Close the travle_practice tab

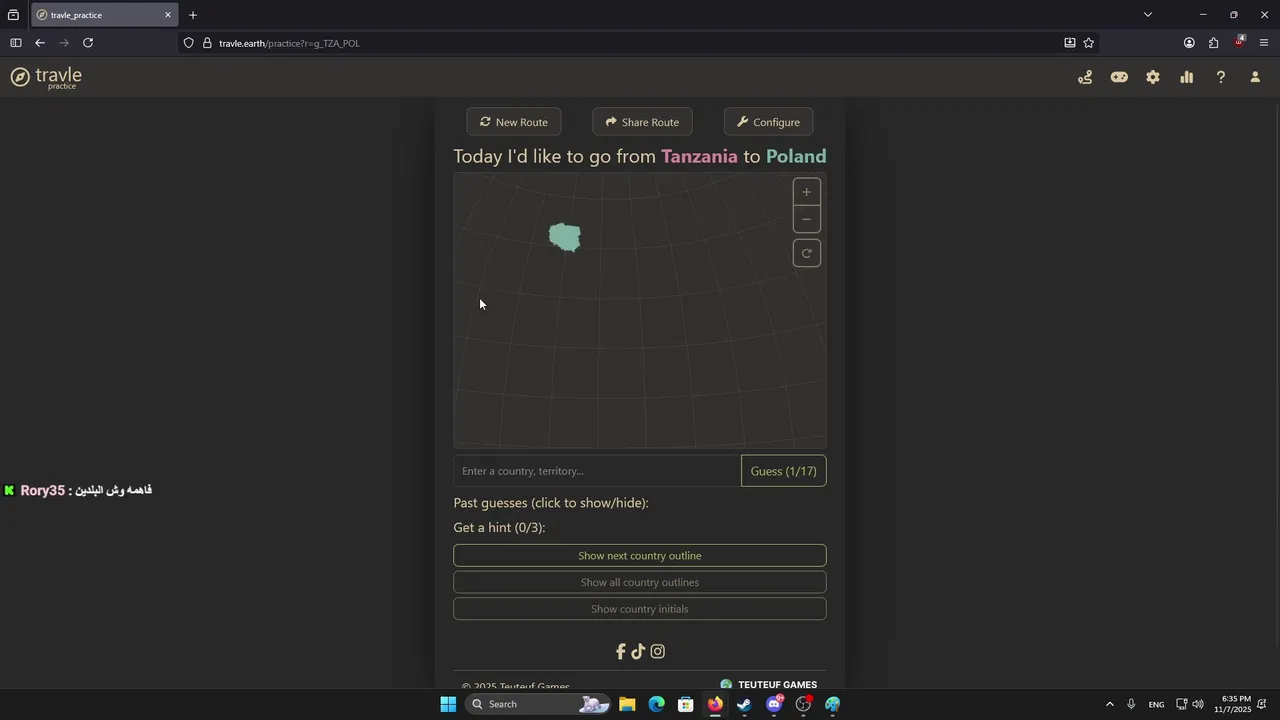coord(168,15)
